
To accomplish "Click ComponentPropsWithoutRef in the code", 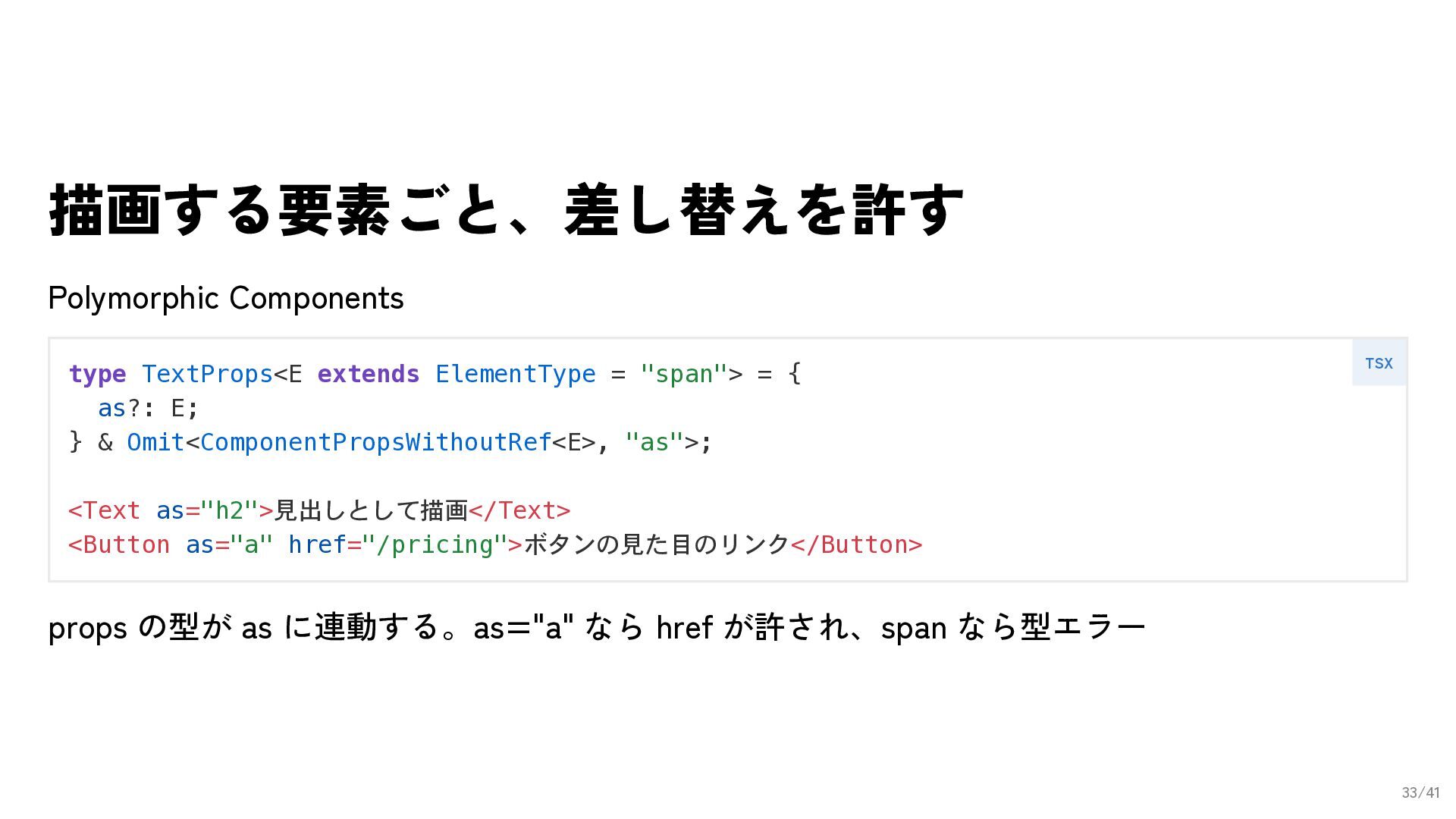I will tap(376, 442).
